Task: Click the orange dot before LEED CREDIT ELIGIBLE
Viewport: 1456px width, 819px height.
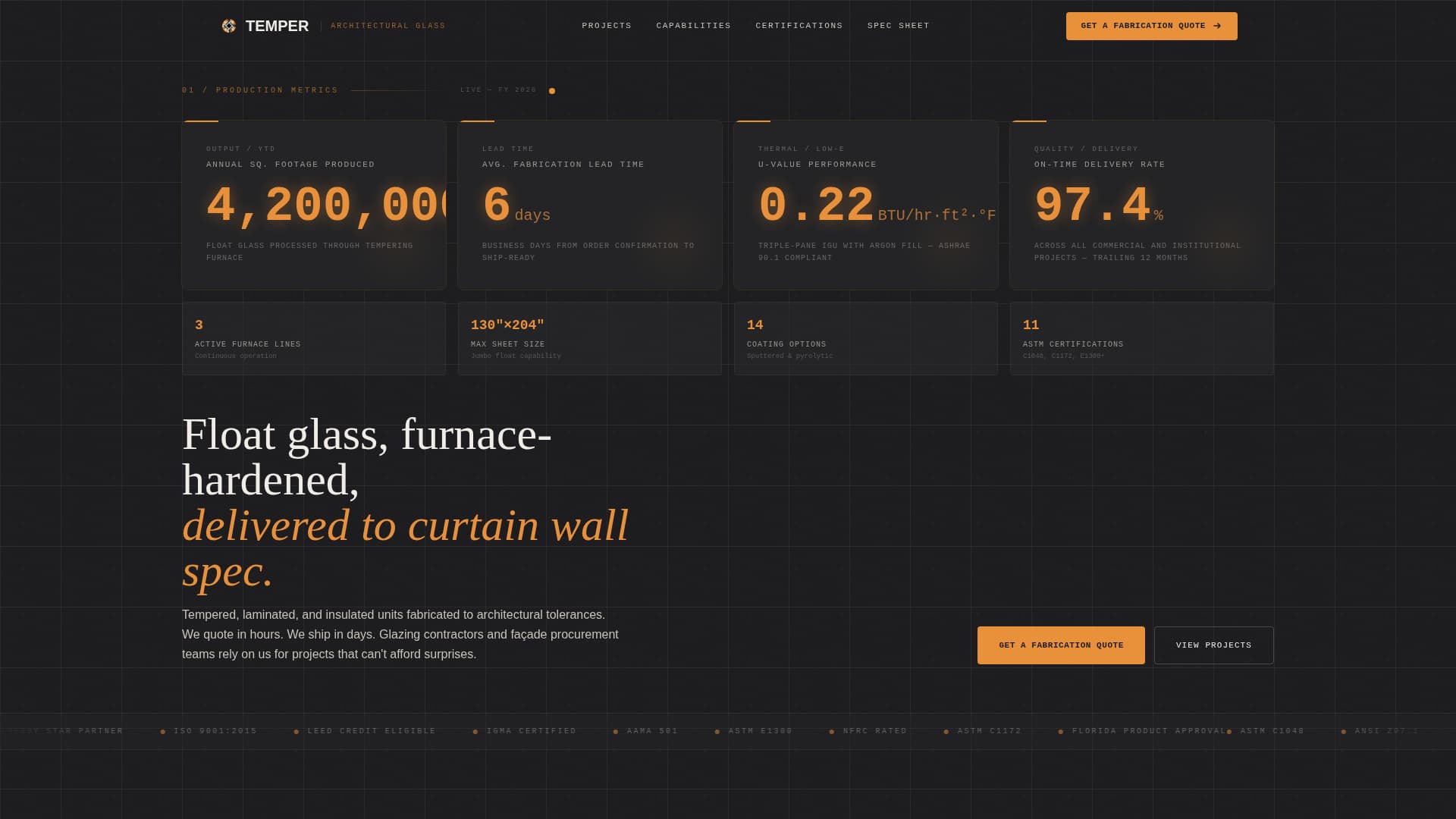Action: [296, 731]
